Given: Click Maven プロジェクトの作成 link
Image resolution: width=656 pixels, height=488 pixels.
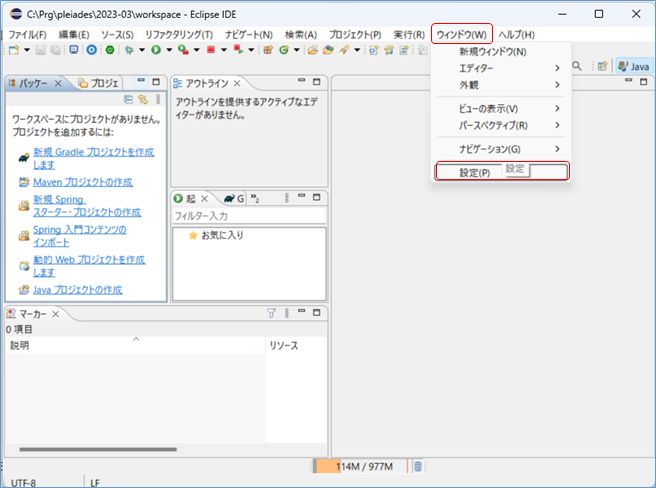Looking at the screenshot, I should coord(83,182).
